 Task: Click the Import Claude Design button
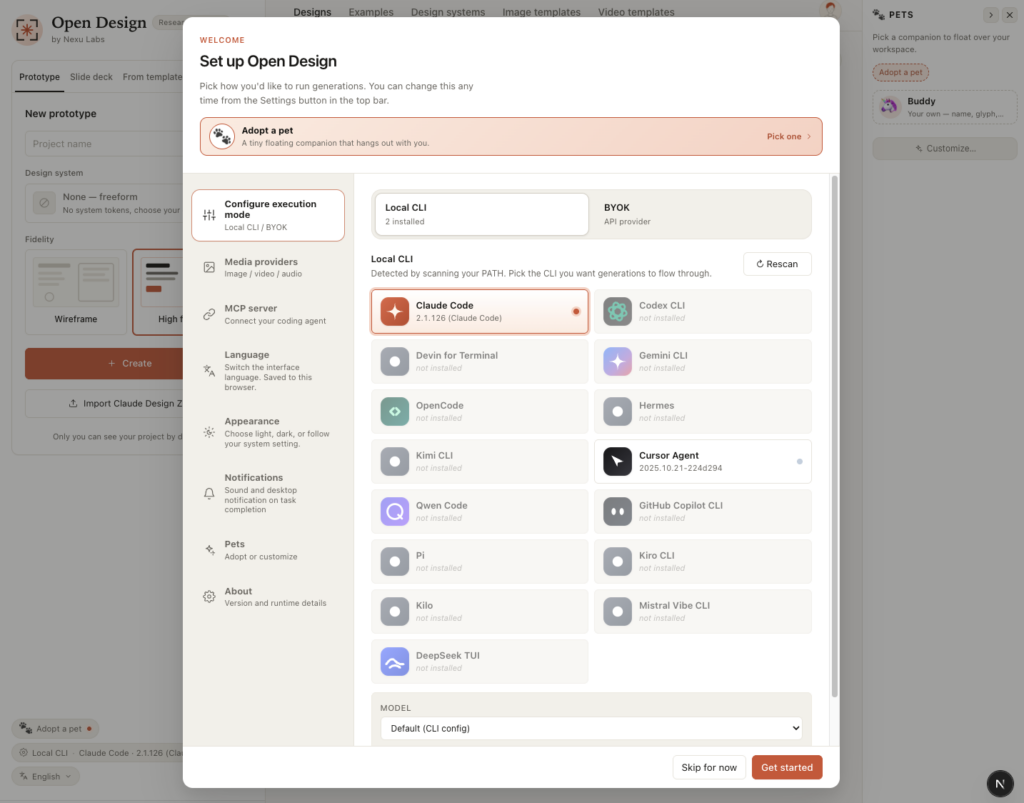[104, 403]
